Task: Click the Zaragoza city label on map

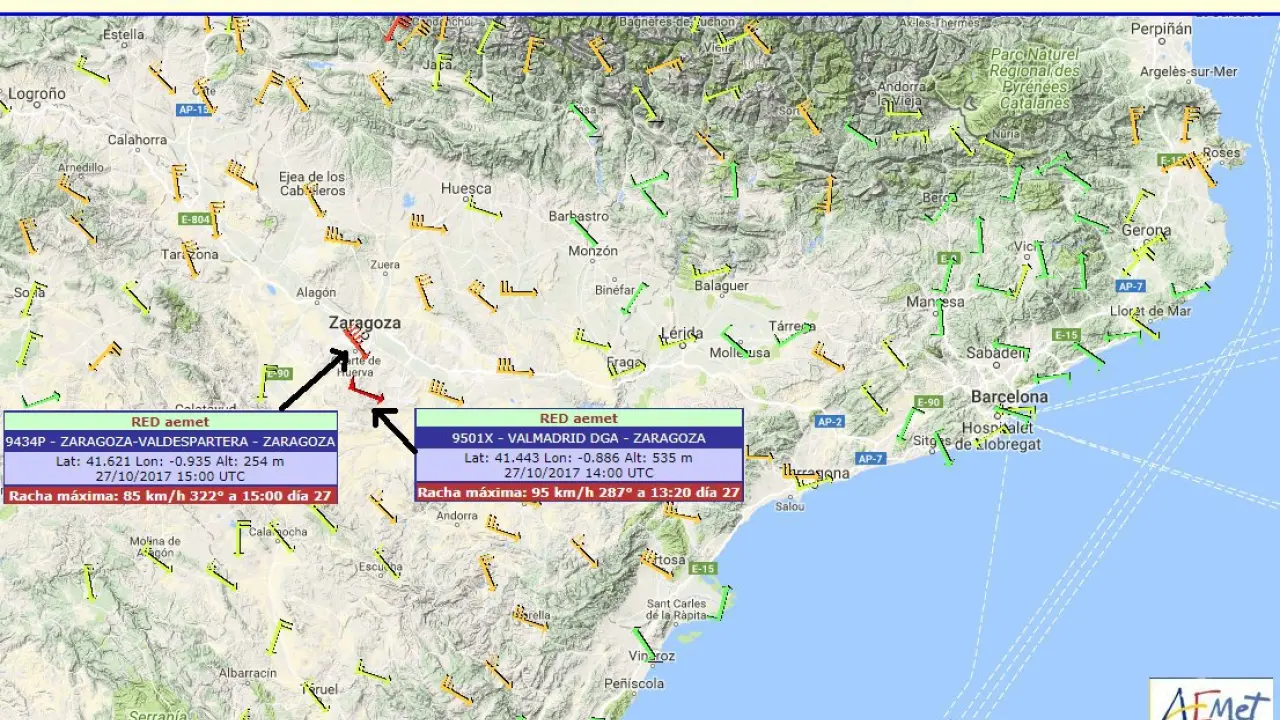Action: point(364,323)
